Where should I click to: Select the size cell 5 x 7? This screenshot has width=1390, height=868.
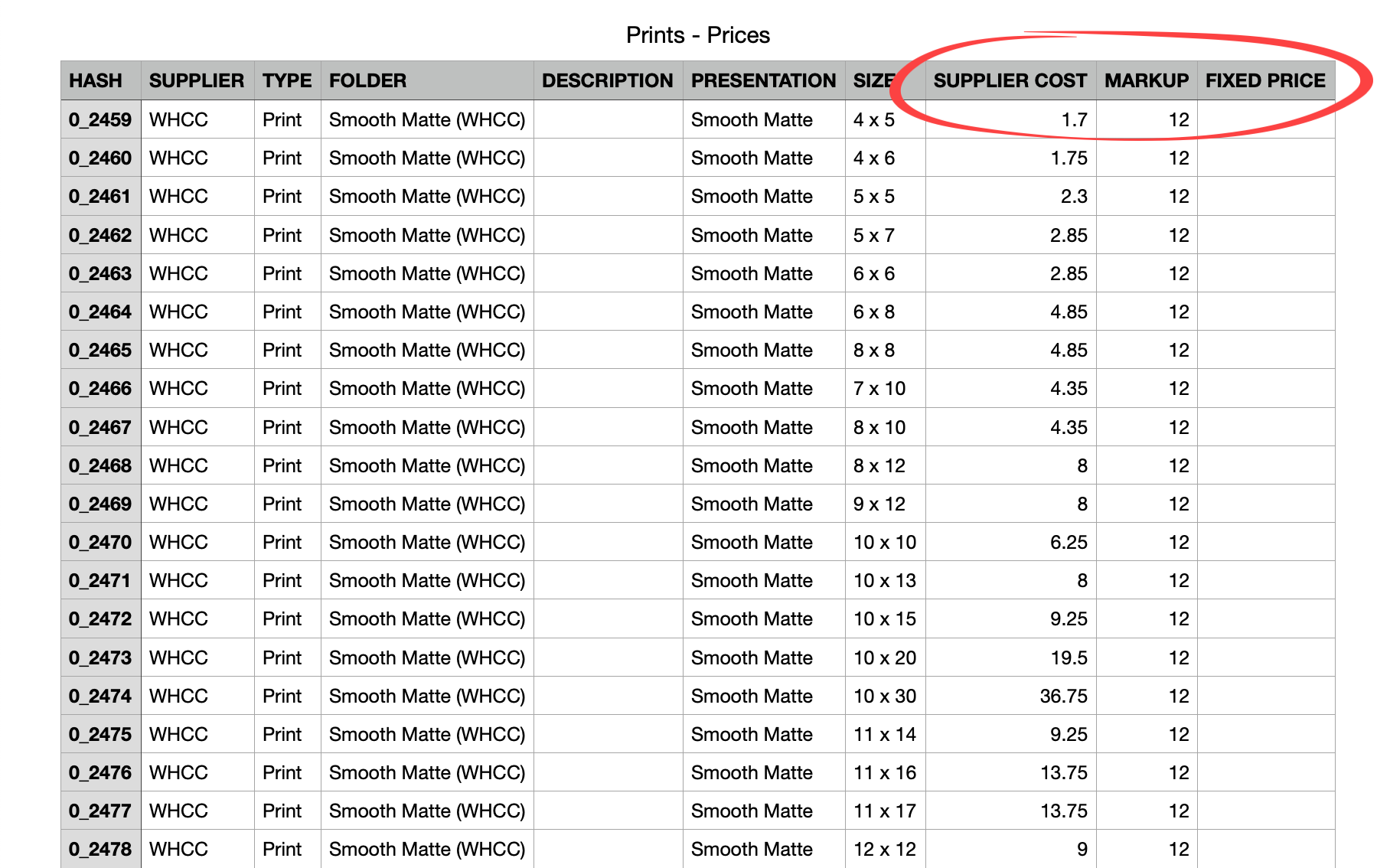point(884,235)
